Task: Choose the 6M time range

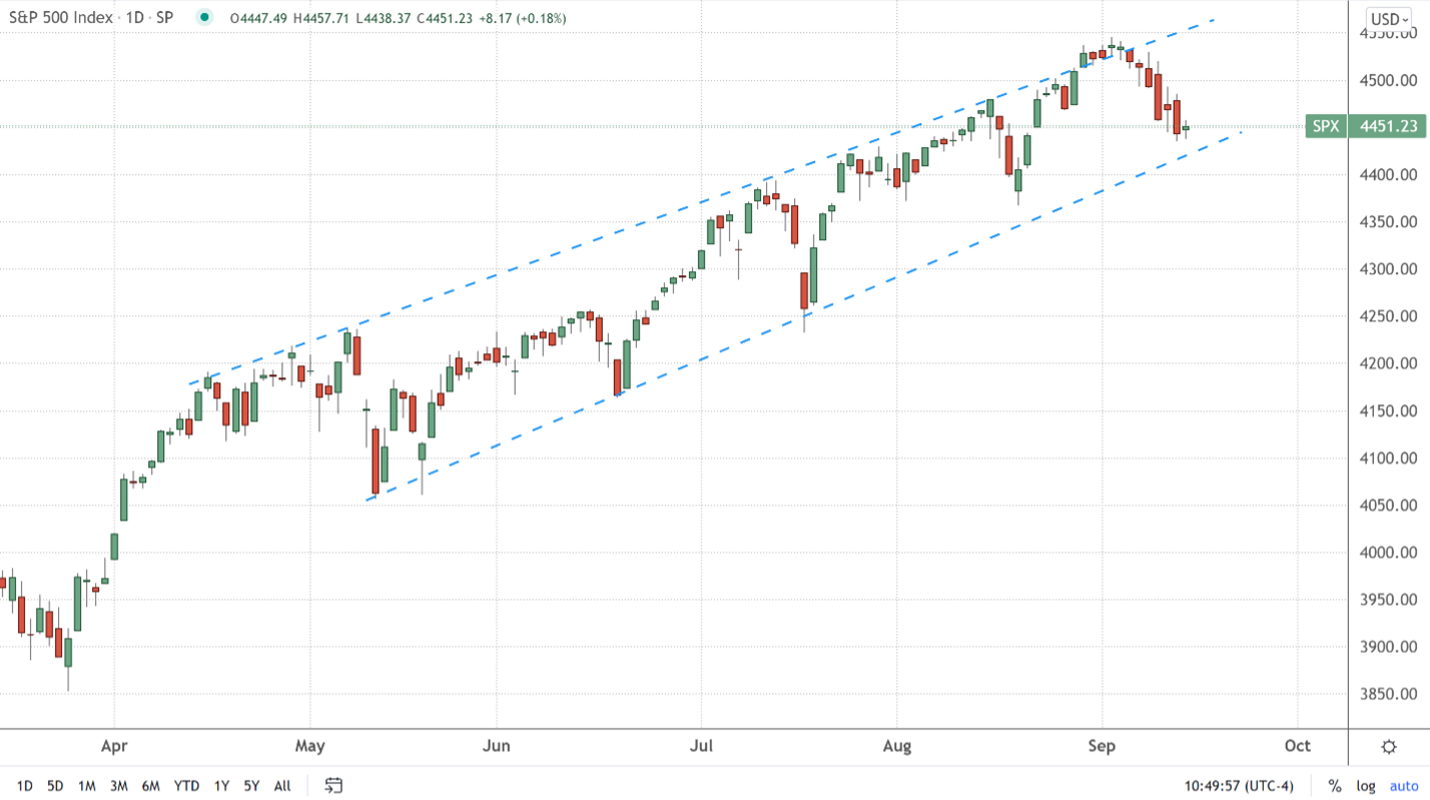Action: tap(150, 785)
